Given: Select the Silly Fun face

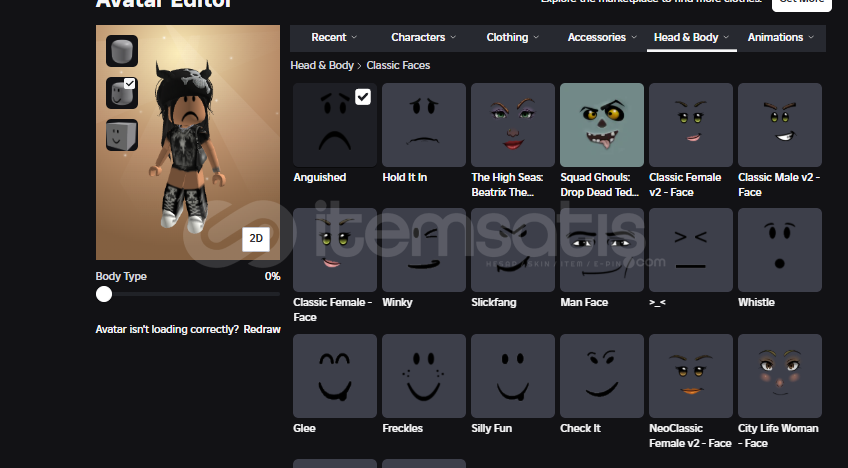Looking at the screenshot, I should tap(513, 376).
